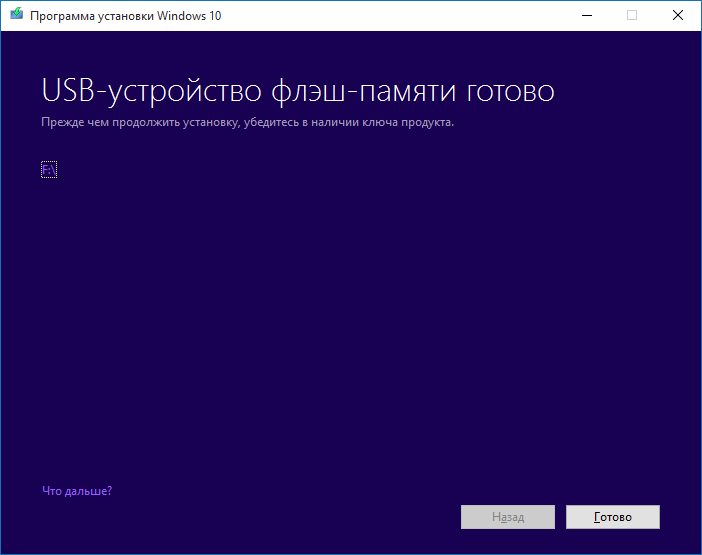Screen dimensions: 702x555
Task: Browse the created USB drive F:\
Action: (x=49, y=170)
